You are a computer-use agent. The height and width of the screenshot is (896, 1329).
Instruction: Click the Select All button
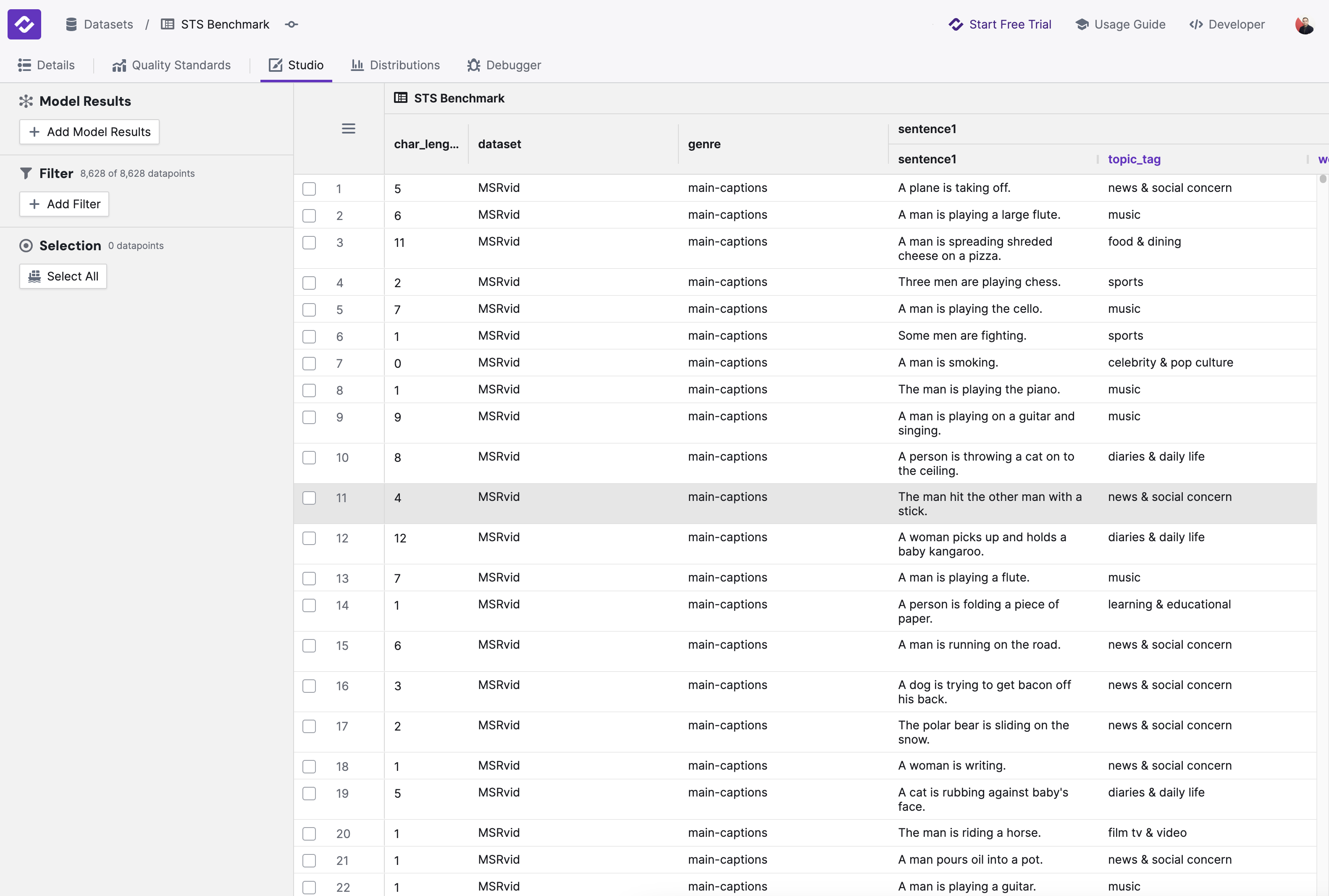click(x=63, y=276)
